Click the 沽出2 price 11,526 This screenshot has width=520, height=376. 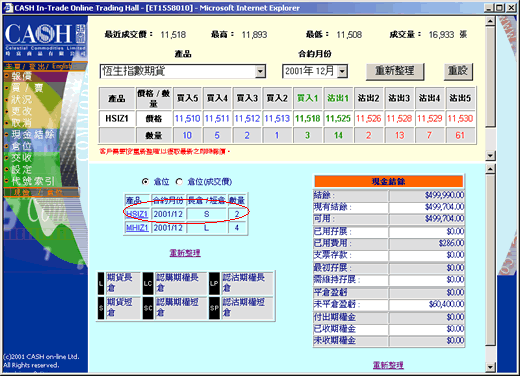coord(368,119)
